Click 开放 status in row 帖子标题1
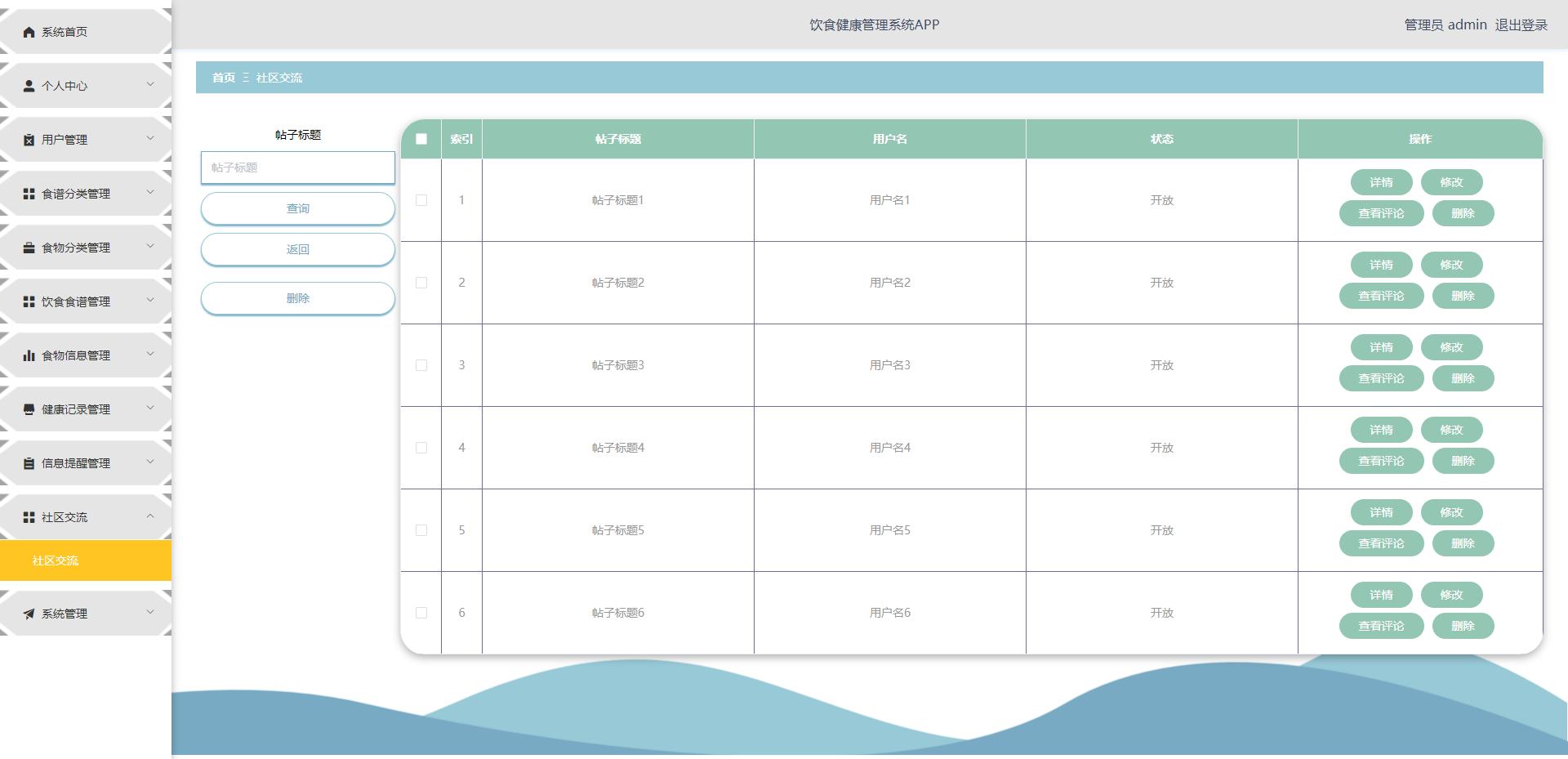 pos(1162,200)
